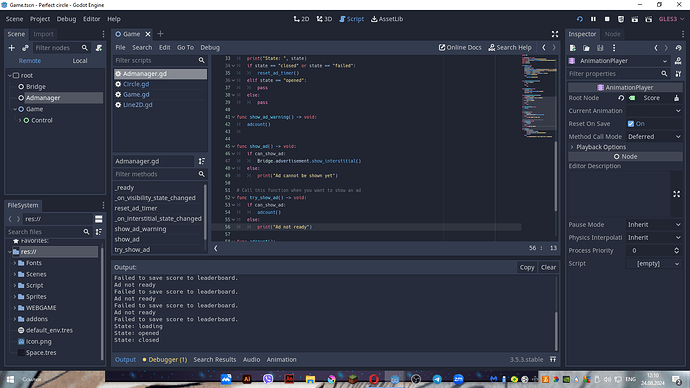Toggle distraction-free mode in script editor
Screen dimensions: 690x388
click(555, 34)
